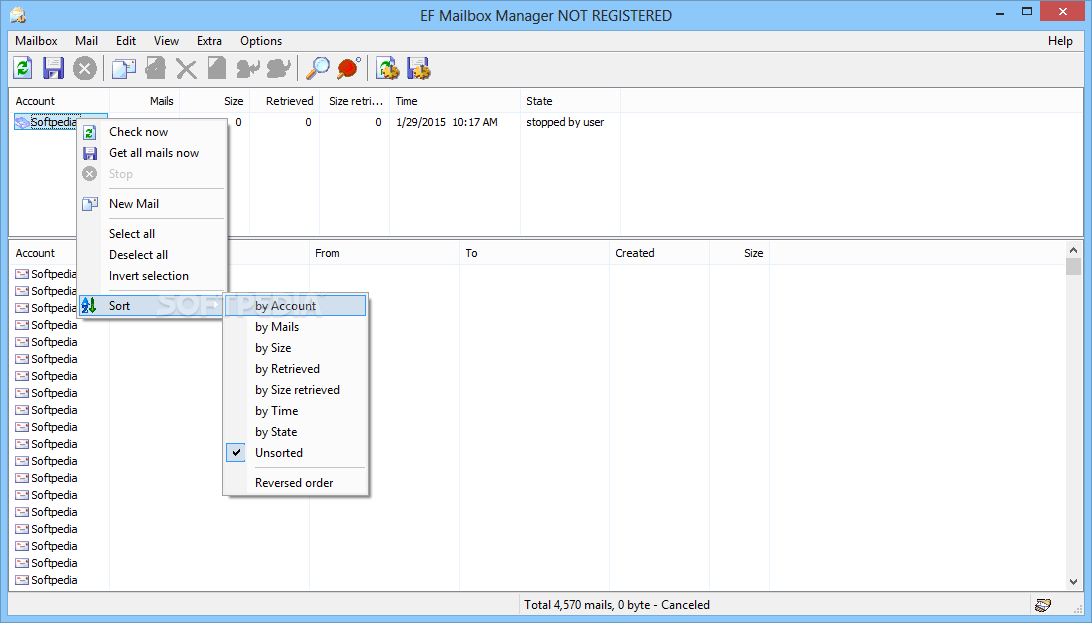1092x623 pixels.
Task: Choose Select all in context menu
Action: 152,234
